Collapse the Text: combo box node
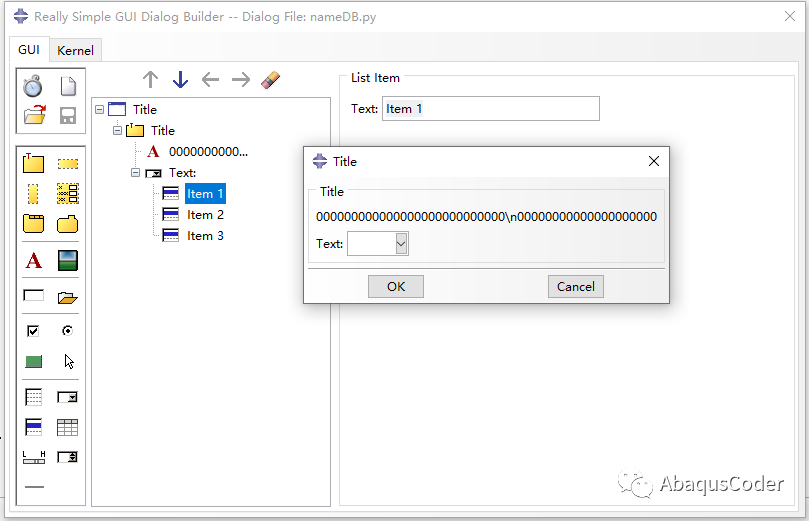The height and width of the screenshot is (521, 809). (x=136, y=173)
